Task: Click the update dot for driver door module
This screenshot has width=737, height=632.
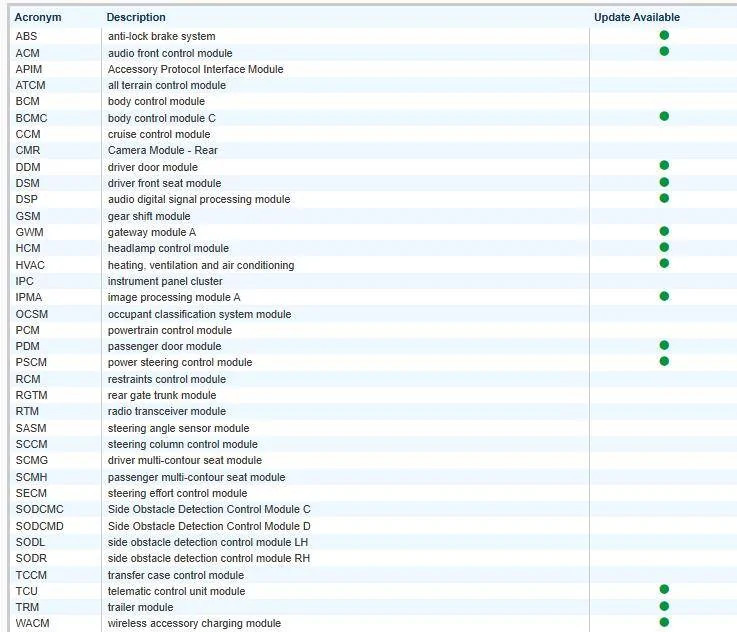Action: pyautogui.click(x=664, y=165)
